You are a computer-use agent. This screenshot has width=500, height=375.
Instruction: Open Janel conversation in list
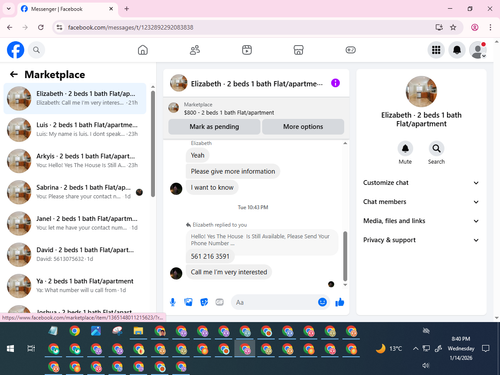75,223
